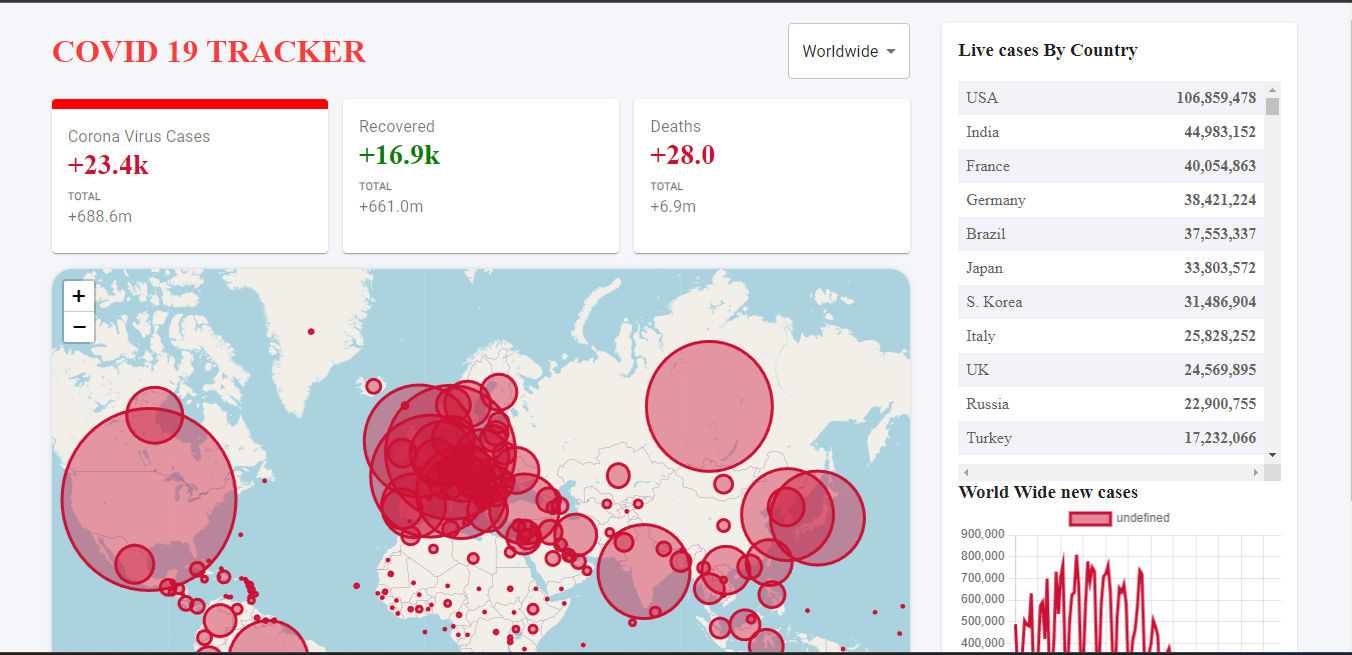Image resolution: width=1352 pixels, height=655 pixels.
Task: Click the small dot on Greenland
Action: (311, 331)
